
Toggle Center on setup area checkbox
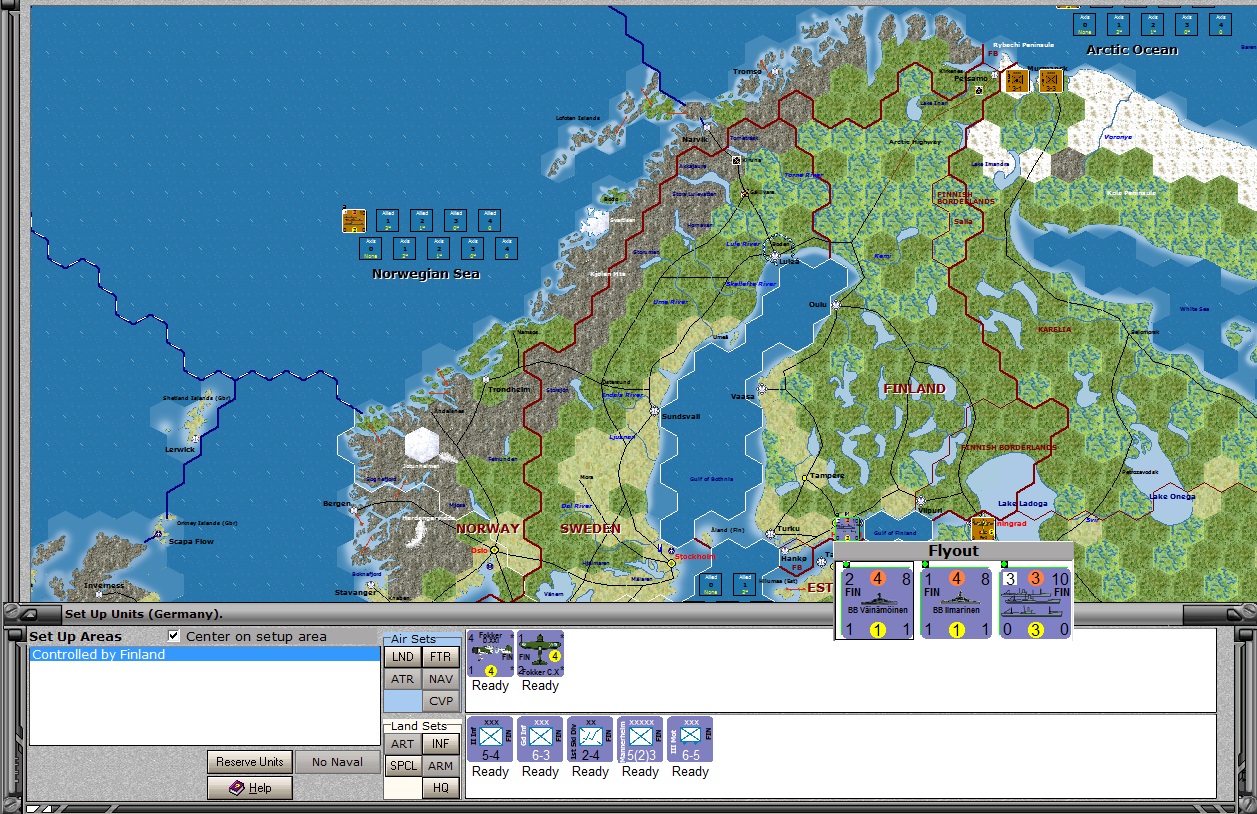click(x=175, y=636)
